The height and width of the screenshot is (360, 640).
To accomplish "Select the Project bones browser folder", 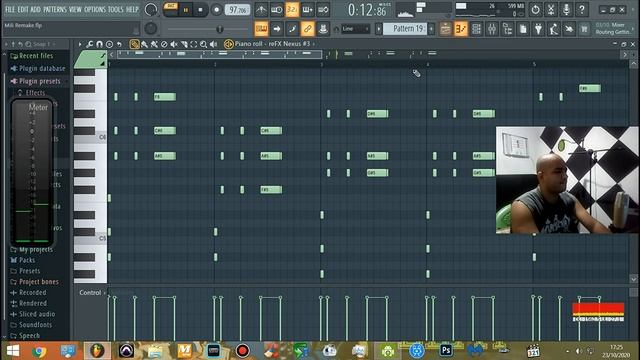I will click(38, 282).
